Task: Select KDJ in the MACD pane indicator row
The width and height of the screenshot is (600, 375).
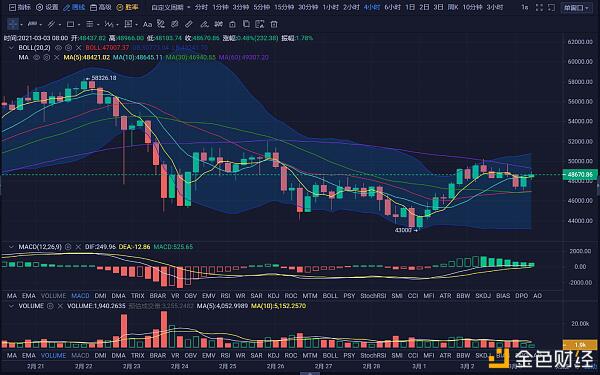Action: [x=273, y=296]
